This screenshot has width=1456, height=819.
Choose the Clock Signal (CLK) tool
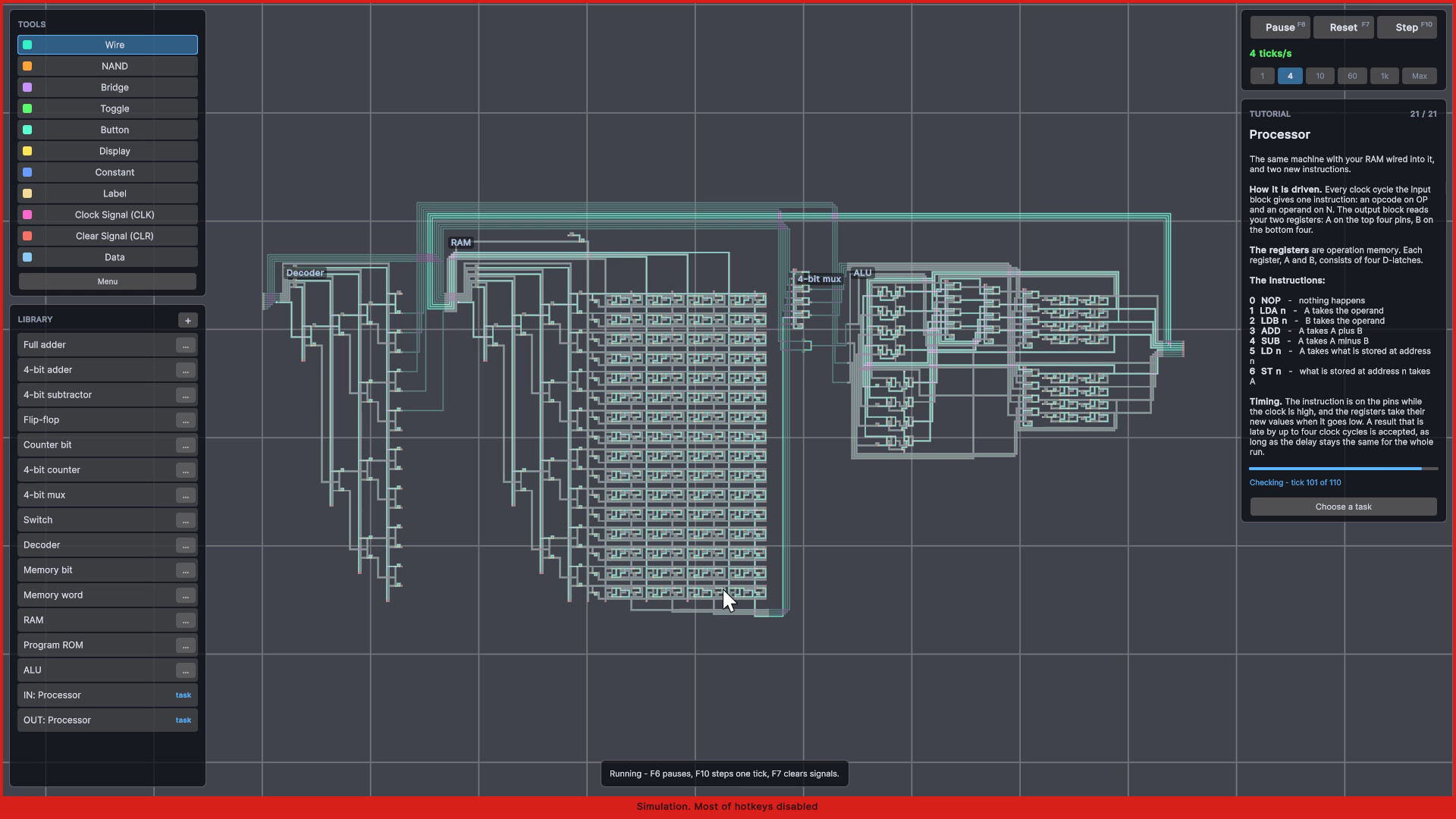tap(107, 215)
